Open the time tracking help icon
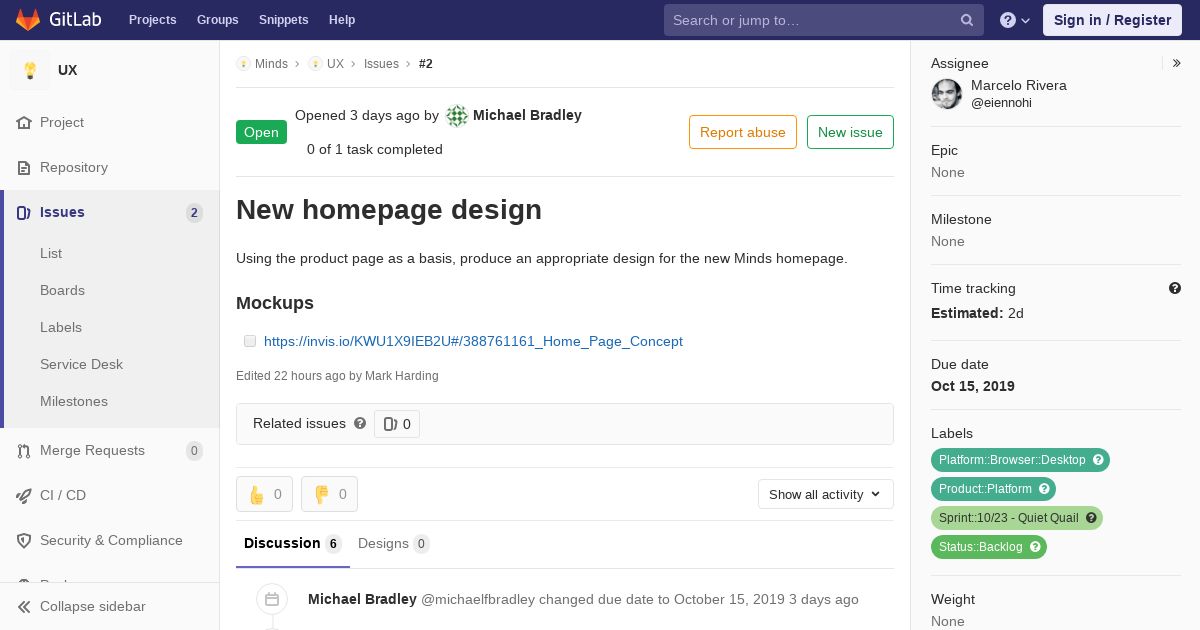Viewport: 1200px width, 630px height. click(1175, 288)
